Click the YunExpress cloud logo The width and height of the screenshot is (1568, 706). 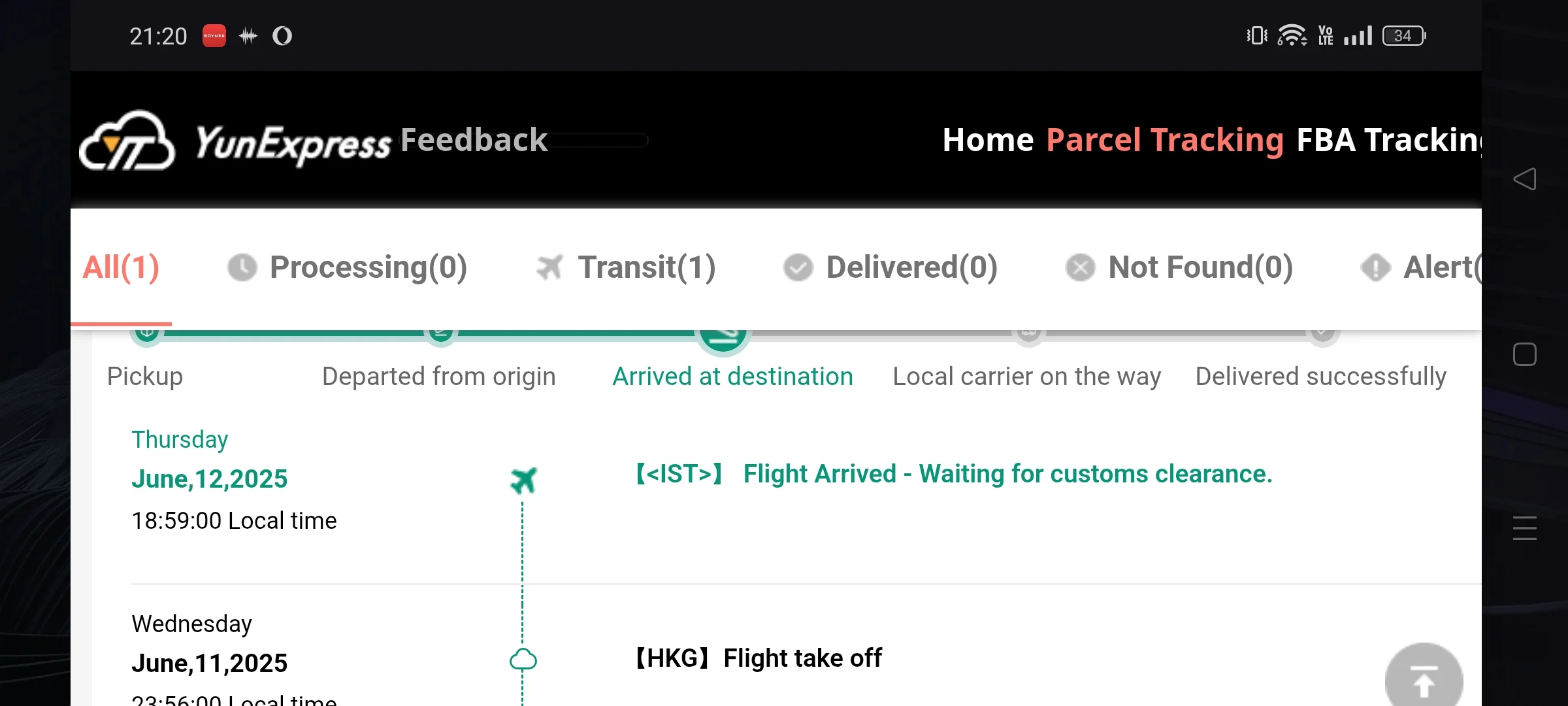tap(127, 141)
